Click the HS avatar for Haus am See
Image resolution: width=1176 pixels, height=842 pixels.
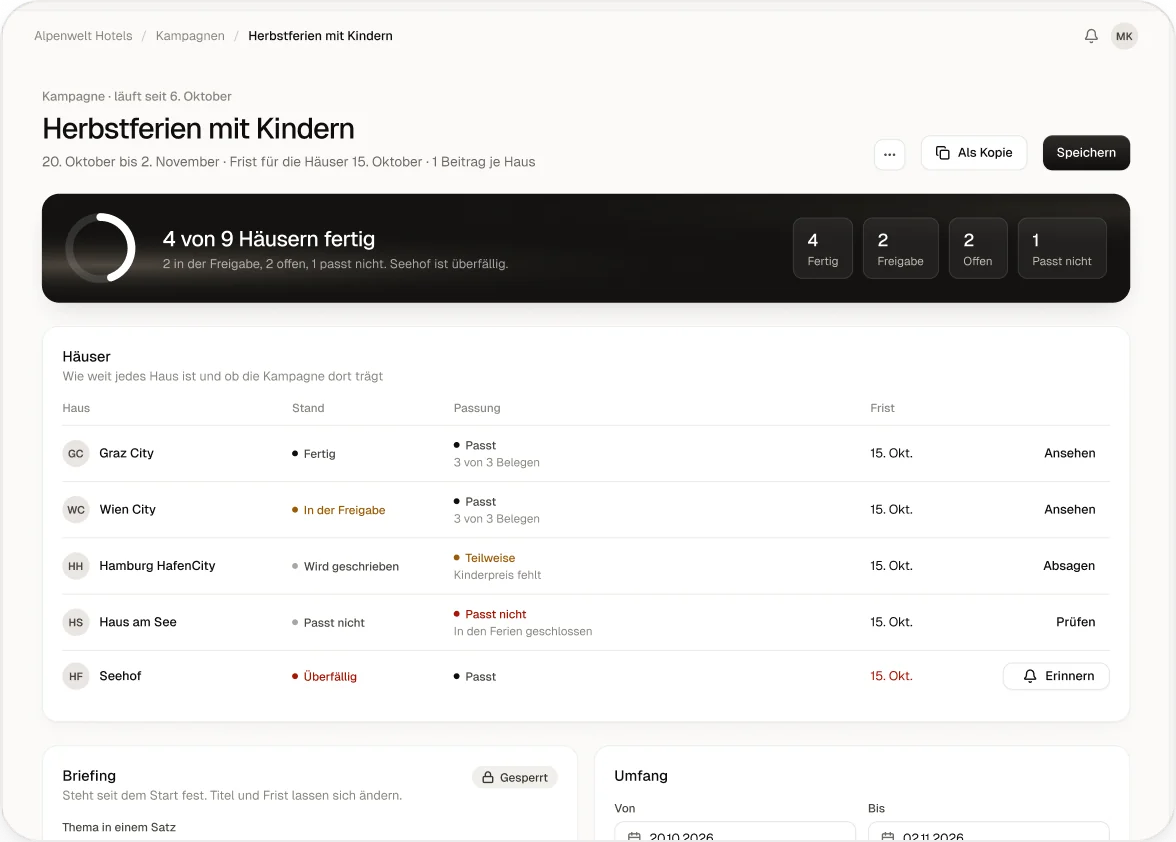[76, 622]
